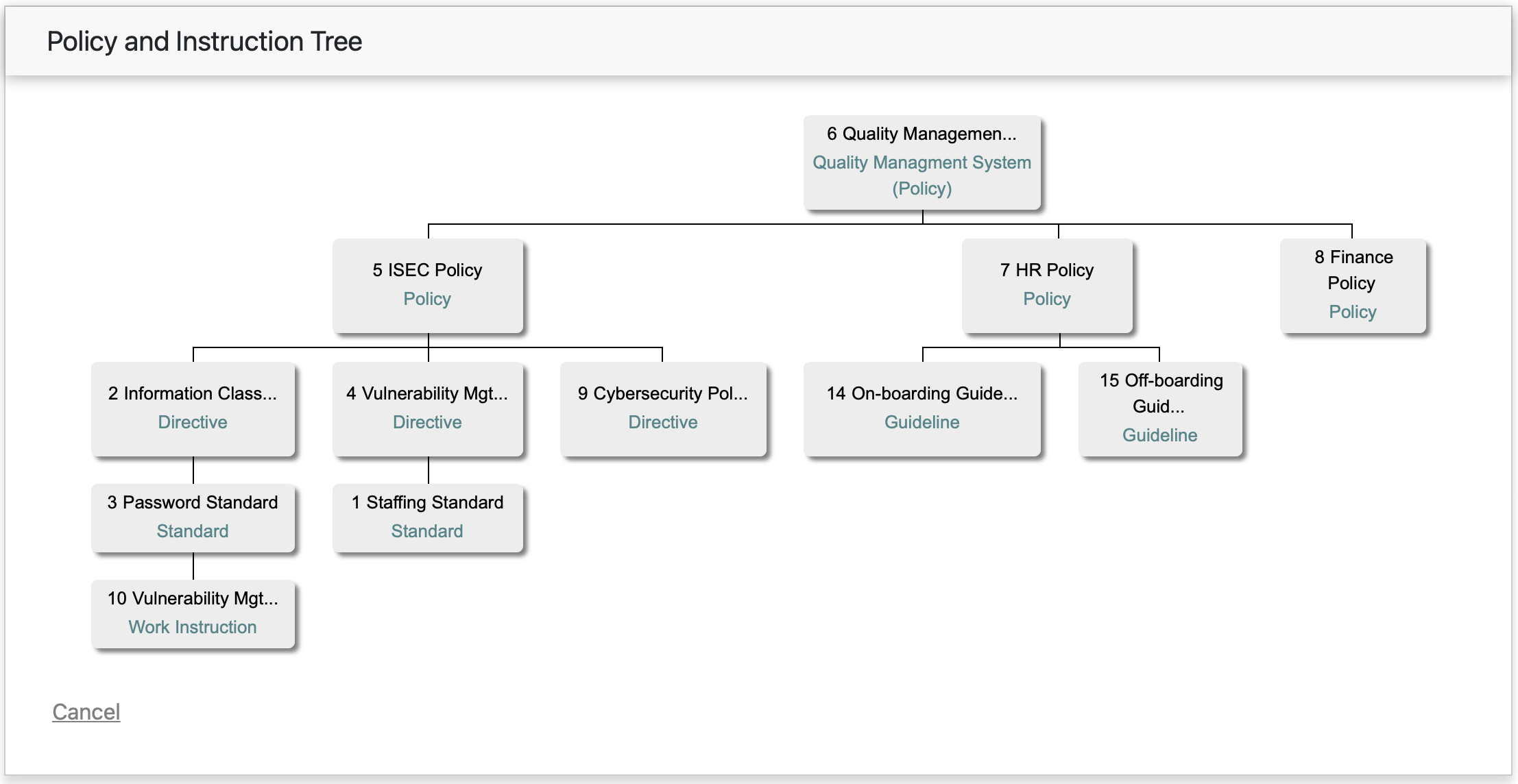
Task: Select the 6 Quality Management root node
Action: click(x=921, y=134)
